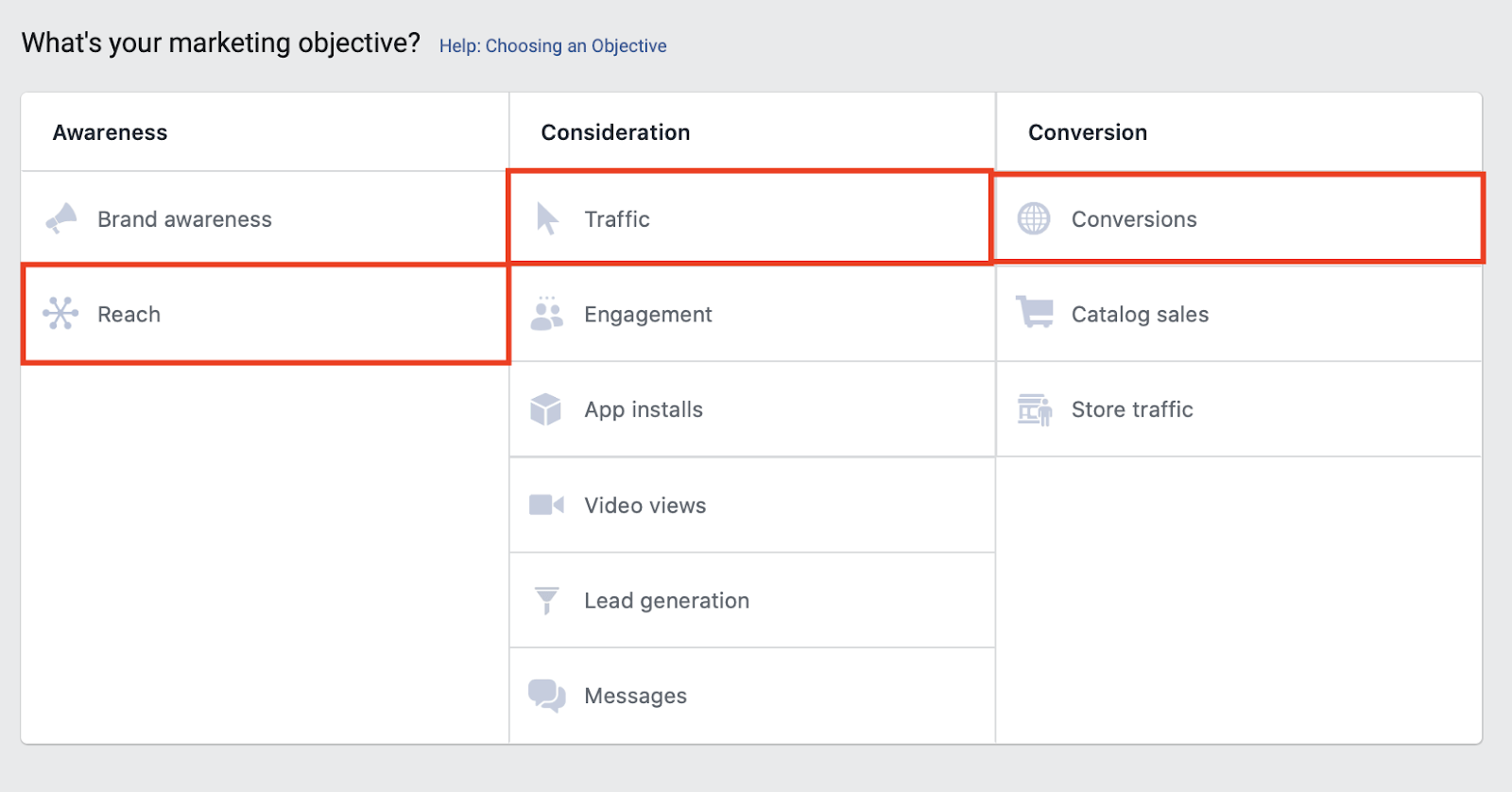Choose the Reach objective label

[129, 315]
